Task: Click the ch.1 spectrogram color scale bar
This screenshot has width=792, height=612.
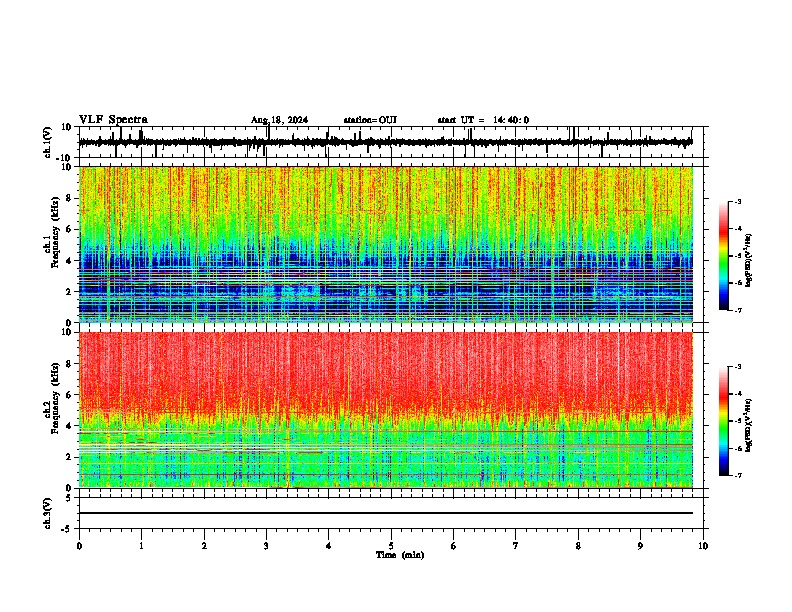Action: click(724, 256)
